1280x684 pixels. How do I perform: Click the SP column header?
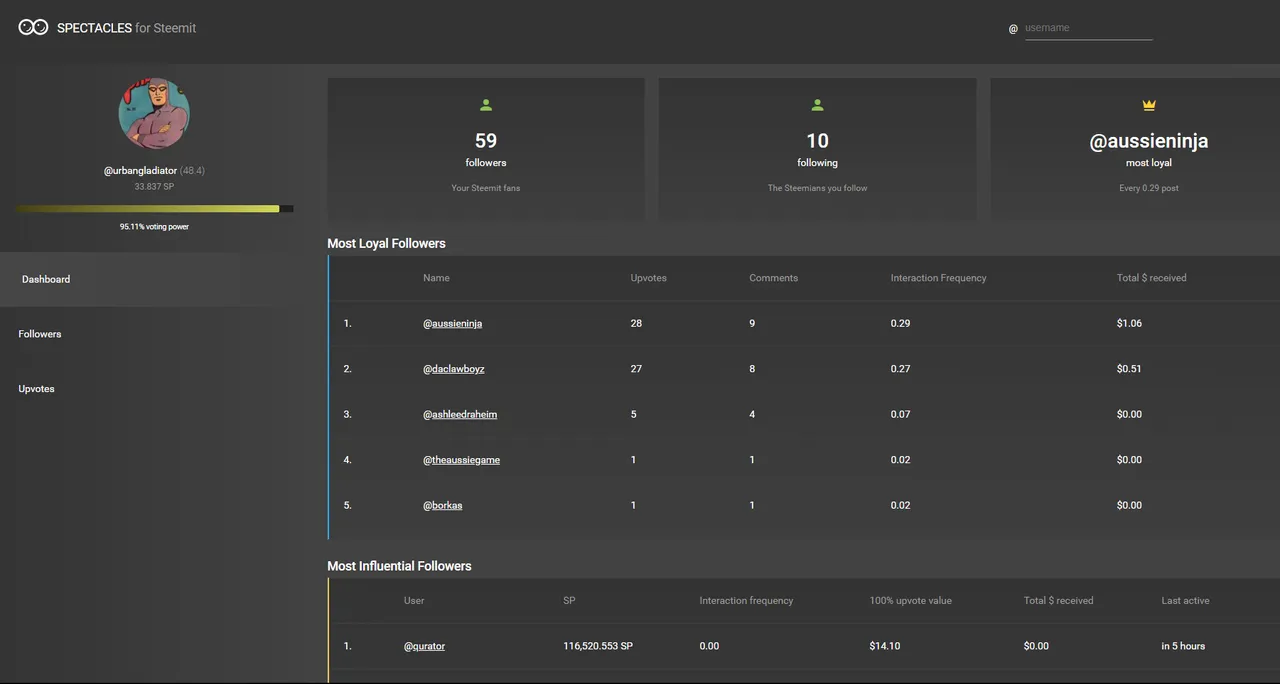tap(569, 601)
